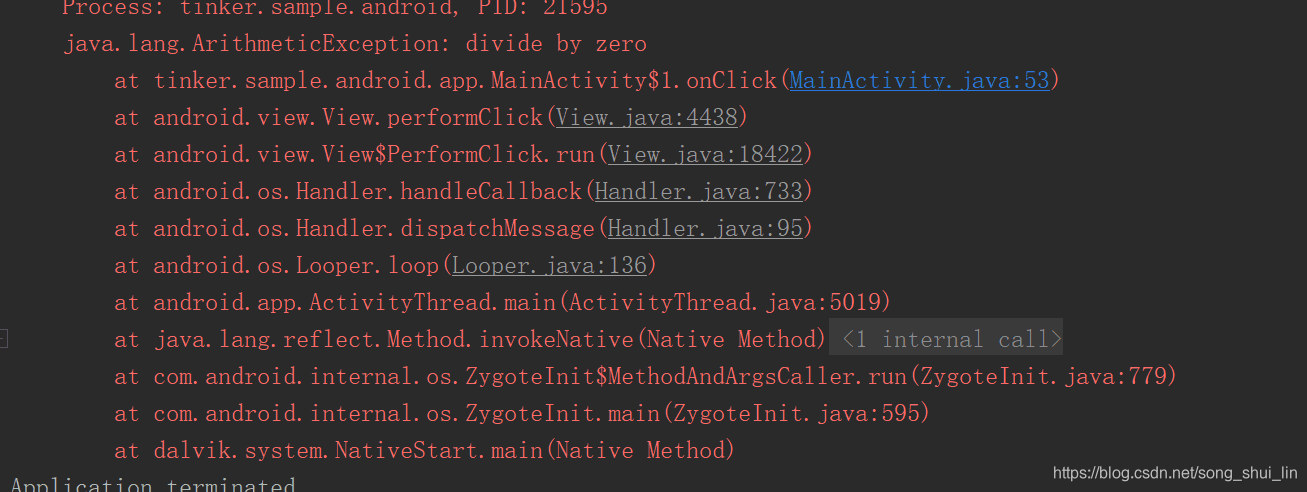Select 'android.view.View$PerformClick.run' text
The height and width of the screenshot is (492, 1307).
(x=374, y=155)
